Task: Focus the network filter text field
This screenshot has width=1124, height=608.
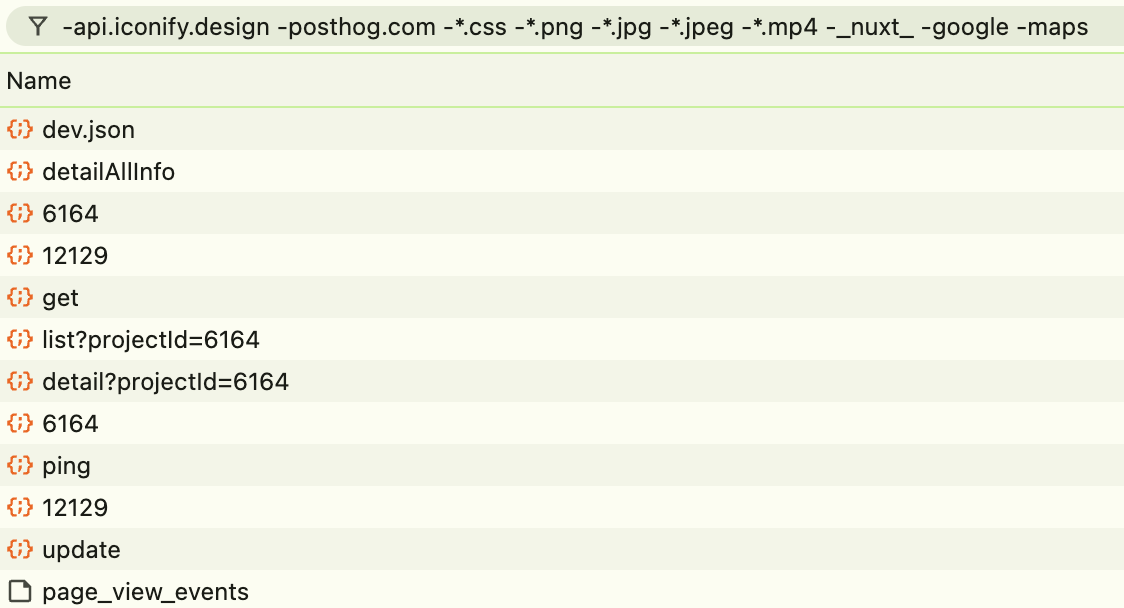Action: [575, 27]
